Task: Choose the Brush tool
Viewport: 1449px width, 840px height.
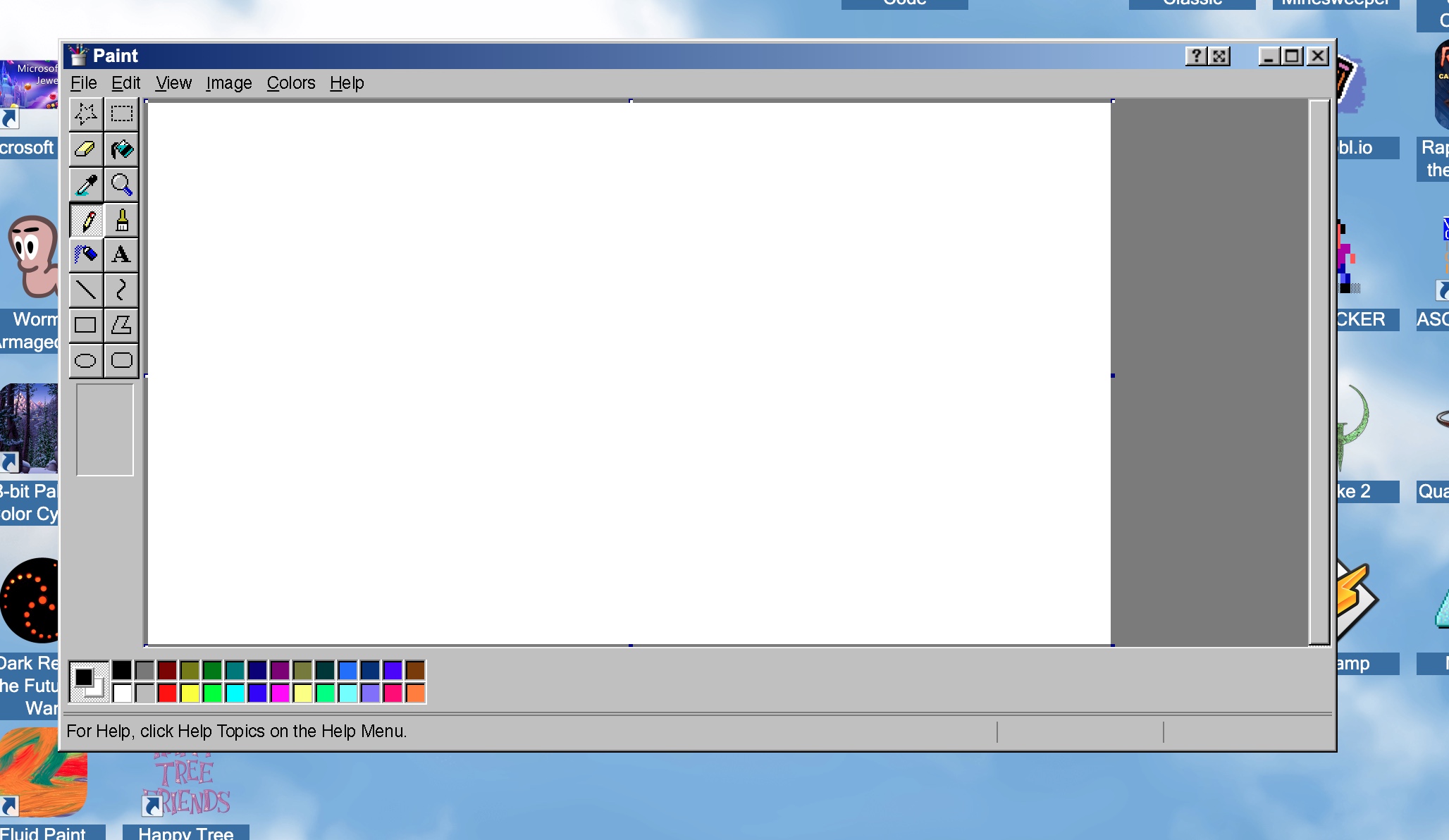Action: point(121,220)
